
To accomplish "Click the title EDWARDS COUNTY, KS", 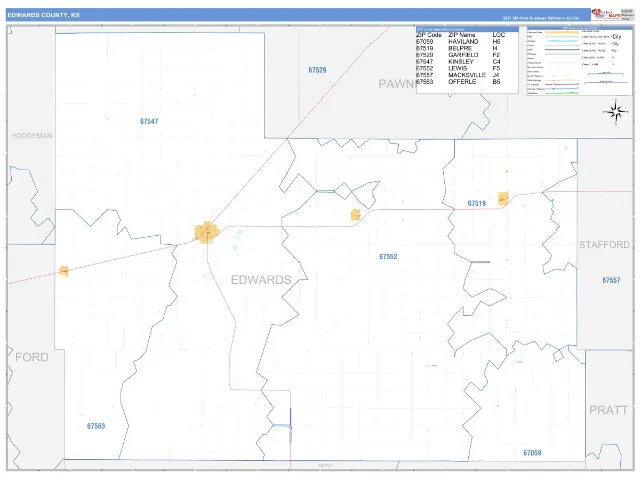I will (44, 15).
